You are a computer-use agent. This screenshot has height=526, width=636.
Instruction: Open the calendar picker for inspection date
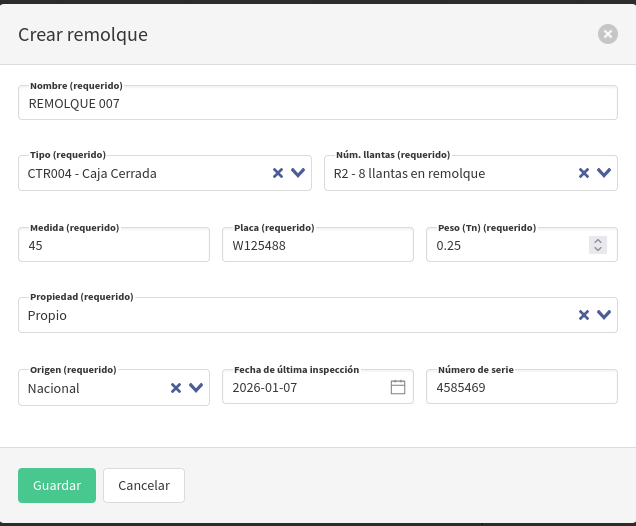point(398,387)
